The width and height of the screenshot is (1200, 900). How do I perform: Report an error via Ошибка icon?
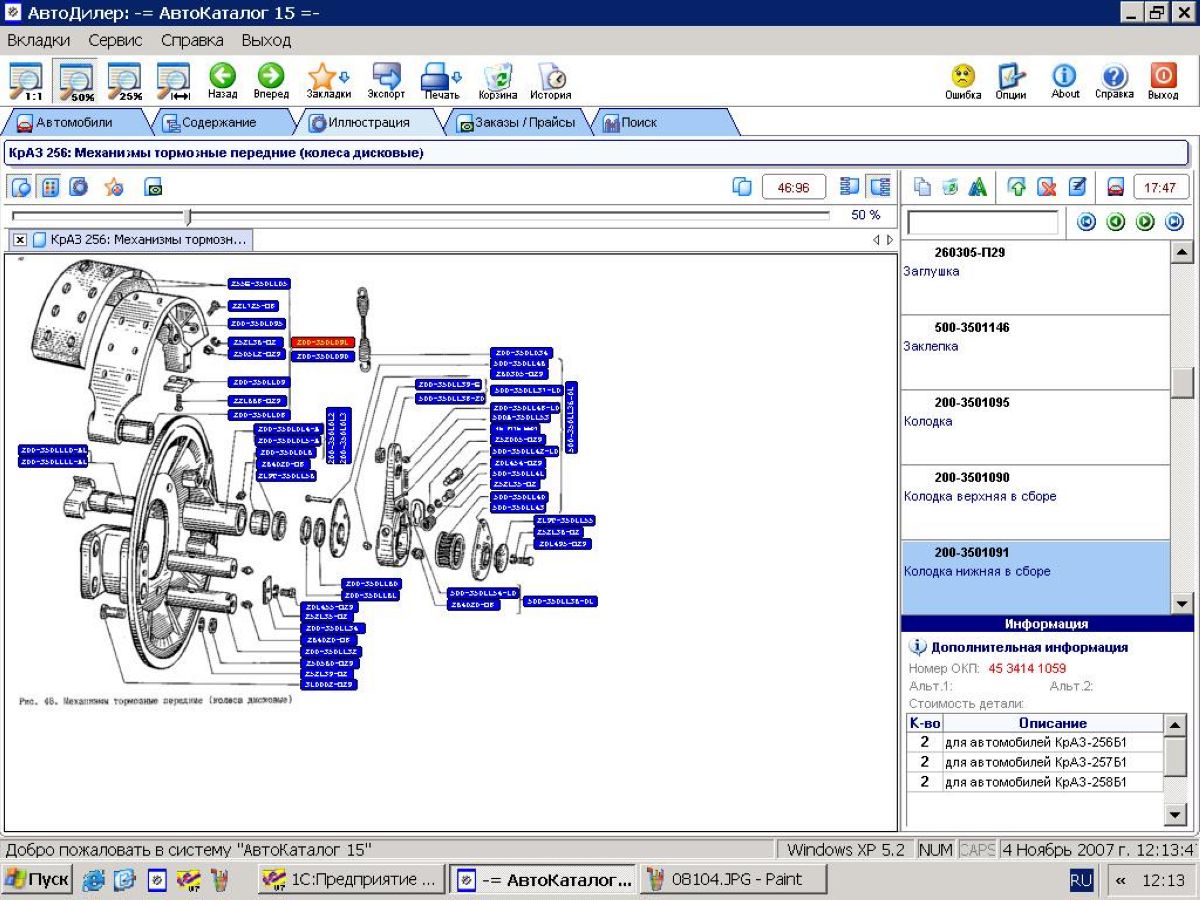pyautogui.click(x=963, y=81)
